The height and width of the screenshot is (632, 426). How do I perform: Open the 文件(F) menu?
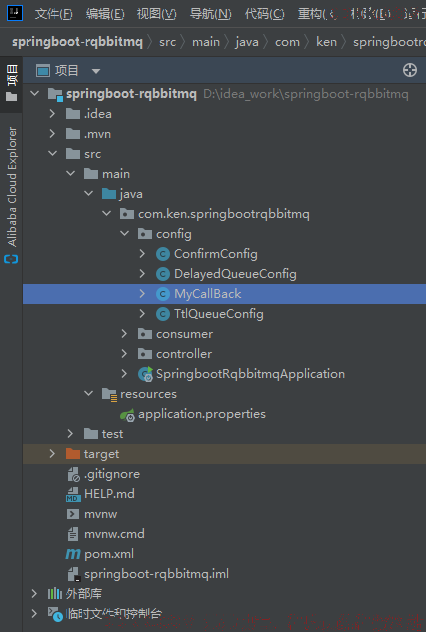coord(53,14)
